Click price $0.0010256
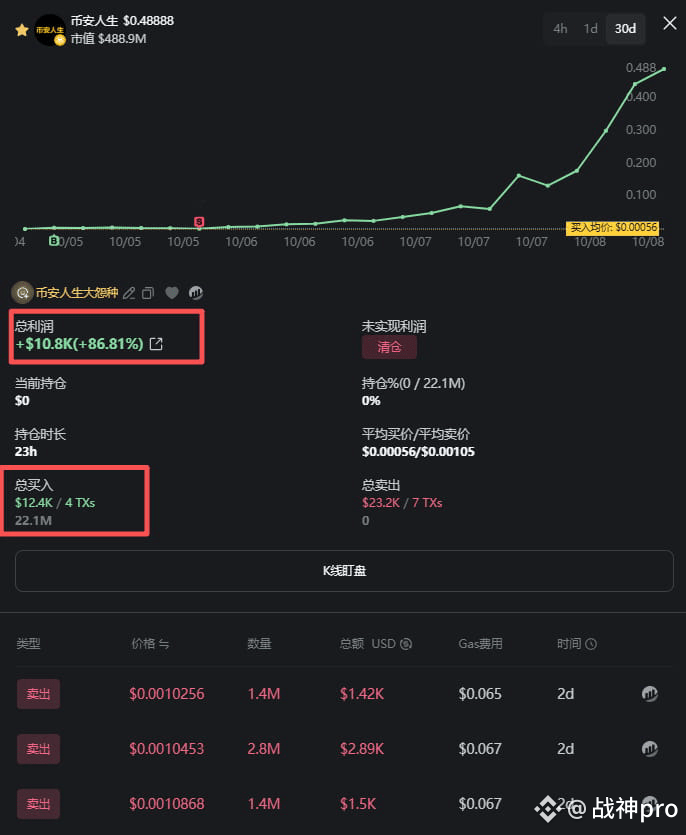This screenshot has height=835, width=686. coord(167,694)
